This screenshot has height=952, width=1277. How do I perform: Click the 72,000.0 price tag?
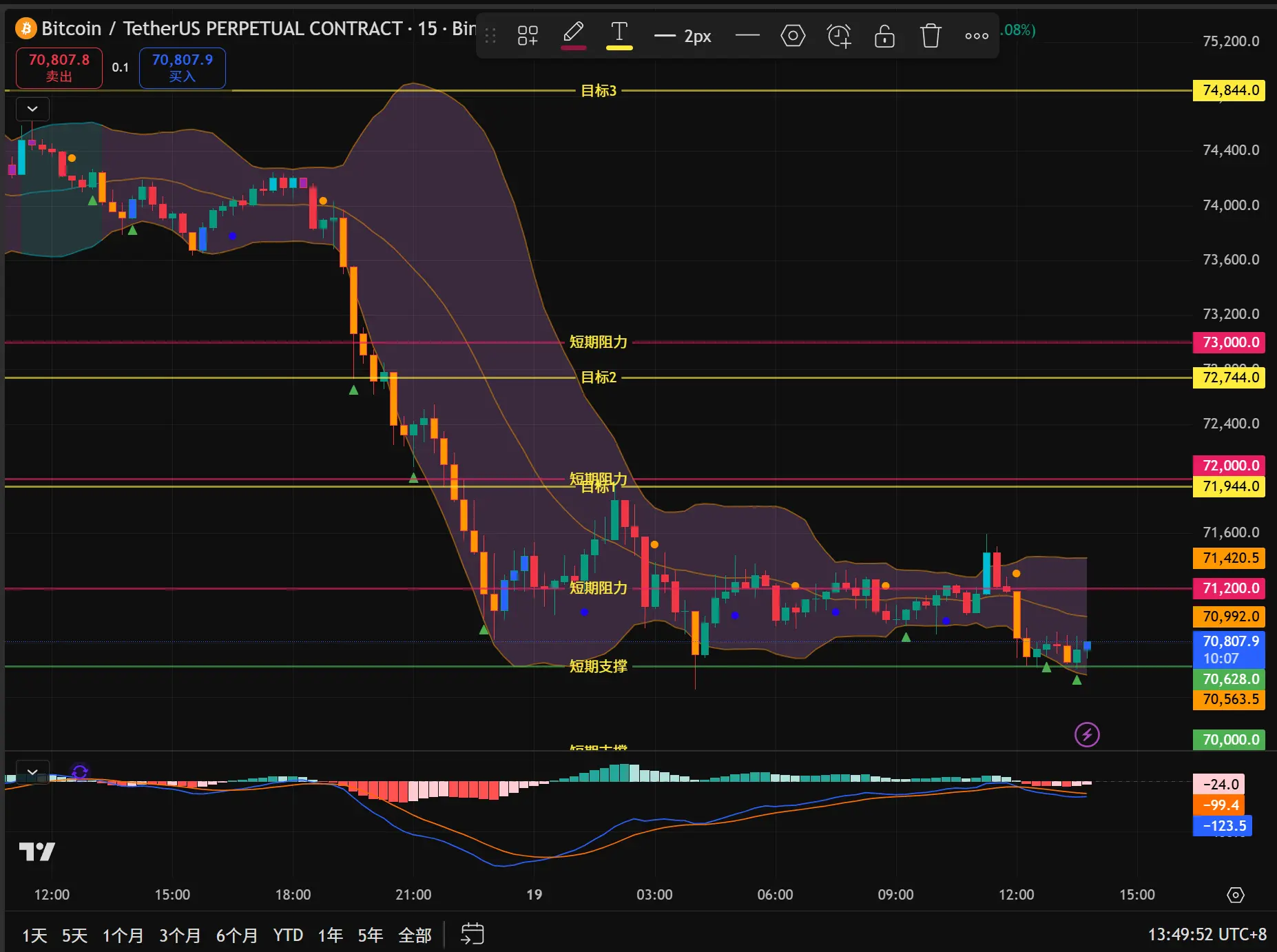click(x=1229, y=465)
